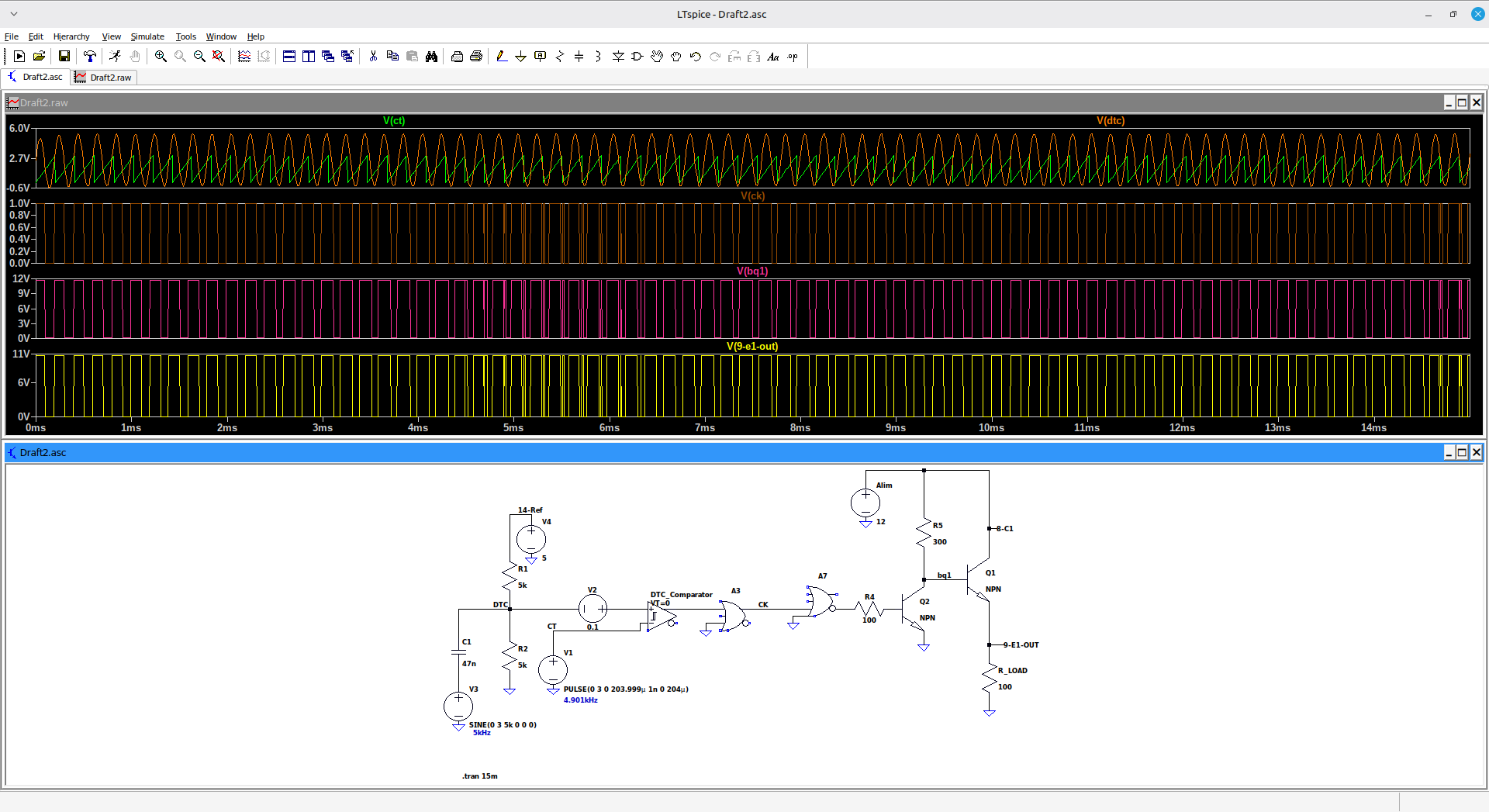This screenshot has width=1489, height=812.
Task: Maximize the Draft2.raw waveform pane
Action: pyautogui.click(x=1462, y=102)
